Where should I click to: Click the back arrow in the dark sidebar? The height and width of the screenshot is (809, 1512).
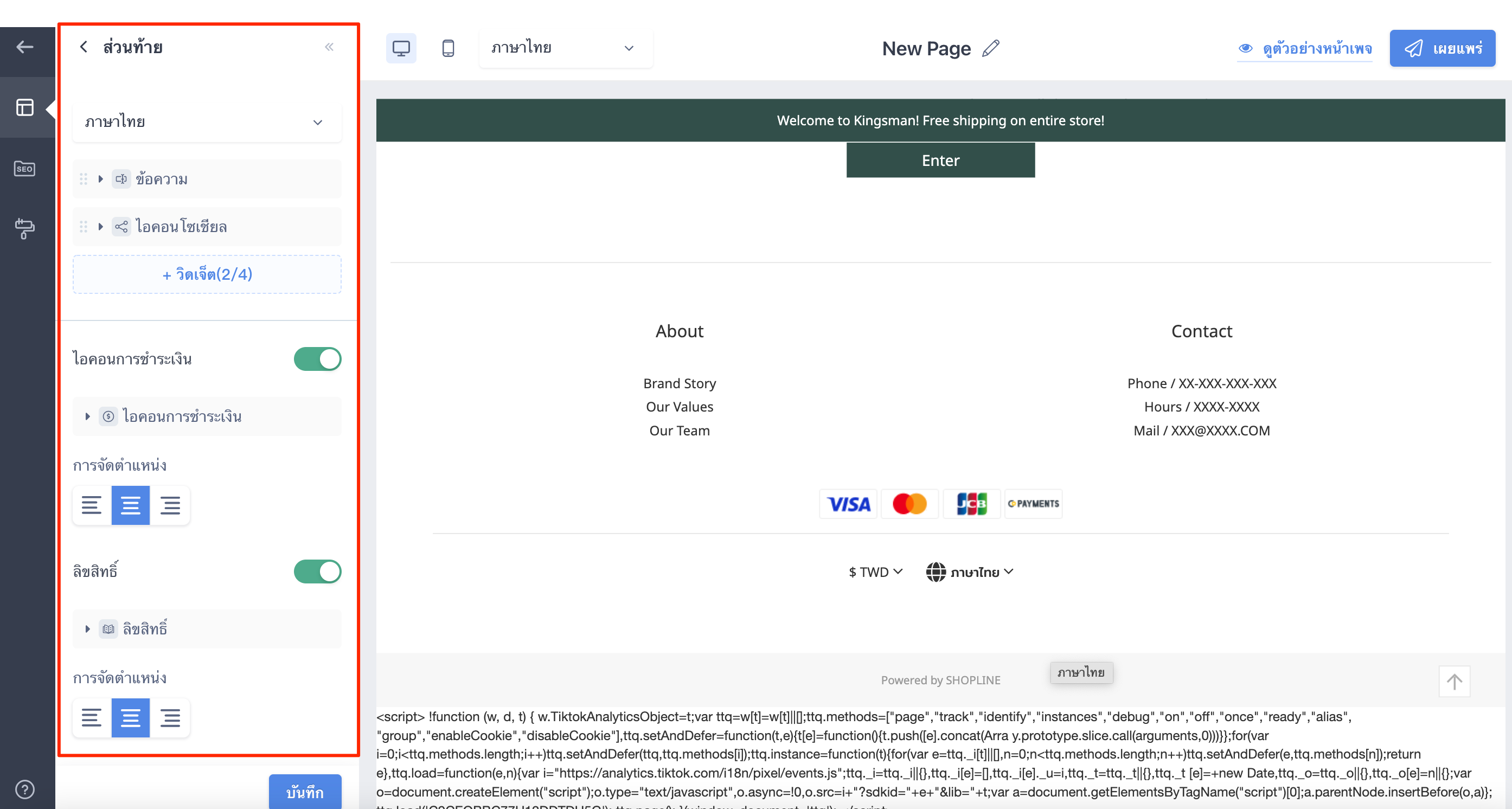click(24, 47)
